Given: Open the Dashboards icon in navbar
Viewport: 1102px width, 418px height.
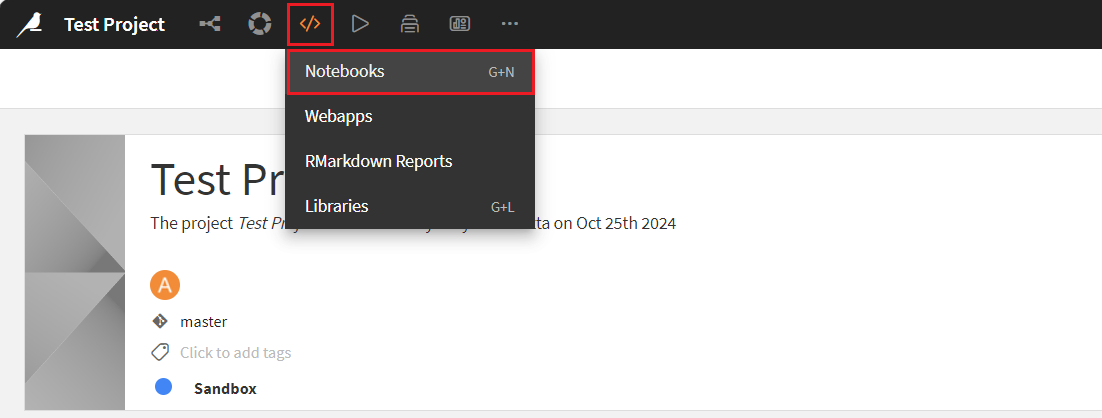Looking at the screenshot, I should click(x=460, y=24).
